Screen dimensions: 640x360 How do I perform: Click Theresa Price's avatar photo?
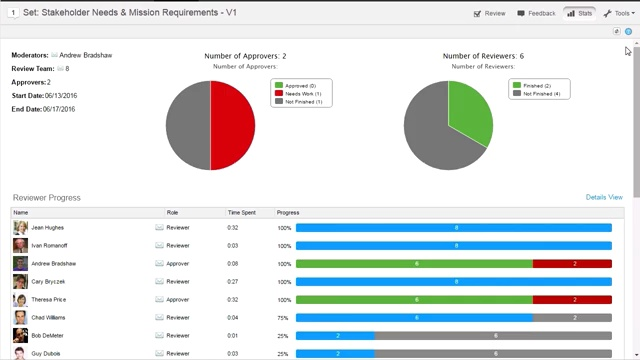click(20, 299)
